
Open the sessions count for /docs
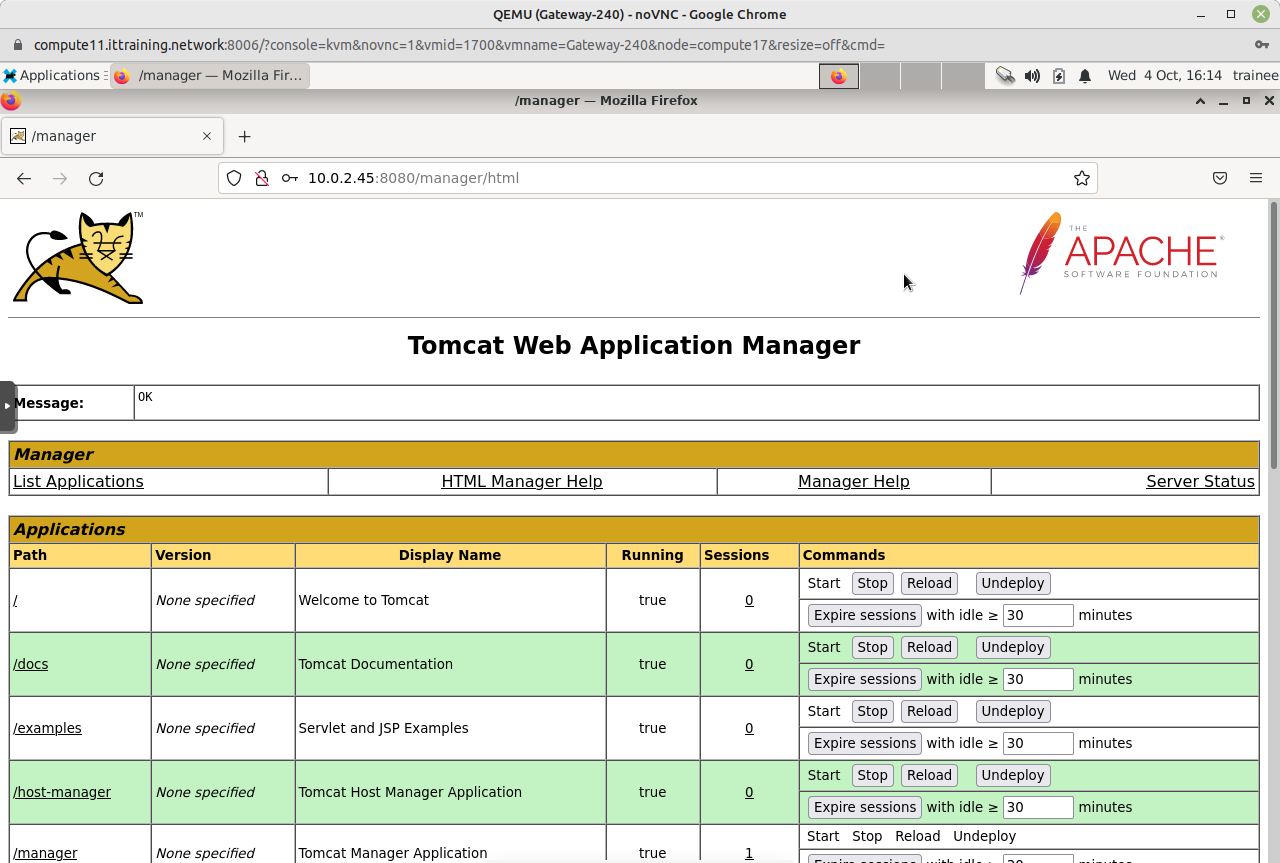click(749, 664)
